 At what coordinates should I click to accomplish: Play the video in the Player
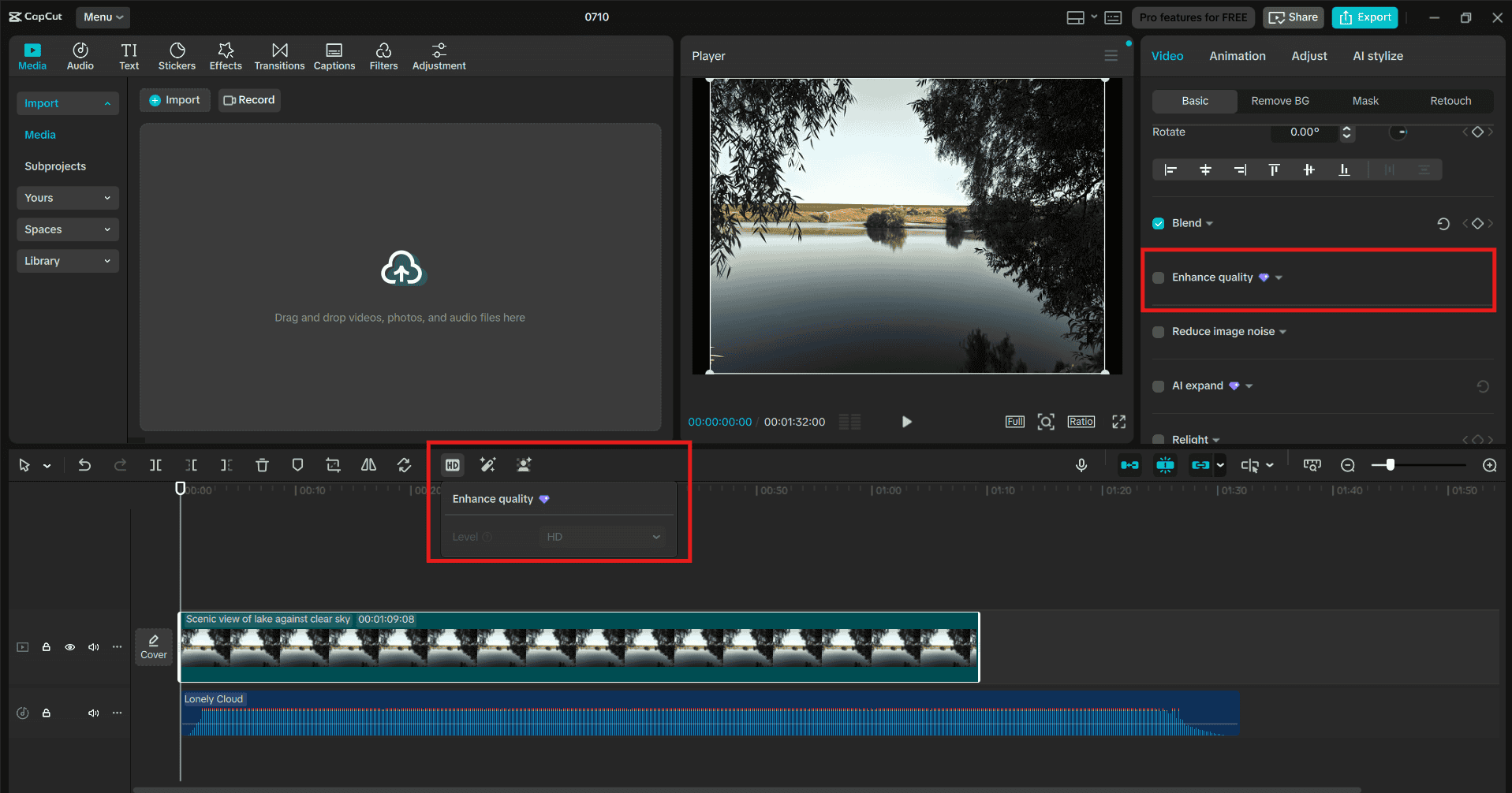tap(906, 422)
